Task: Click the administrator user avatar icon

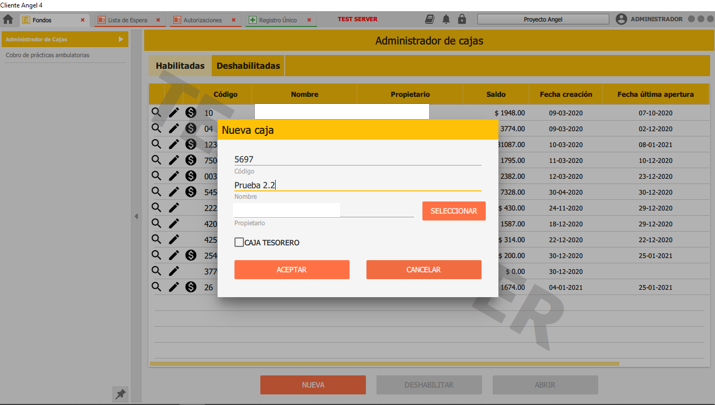Action: (x=621, y=19)
